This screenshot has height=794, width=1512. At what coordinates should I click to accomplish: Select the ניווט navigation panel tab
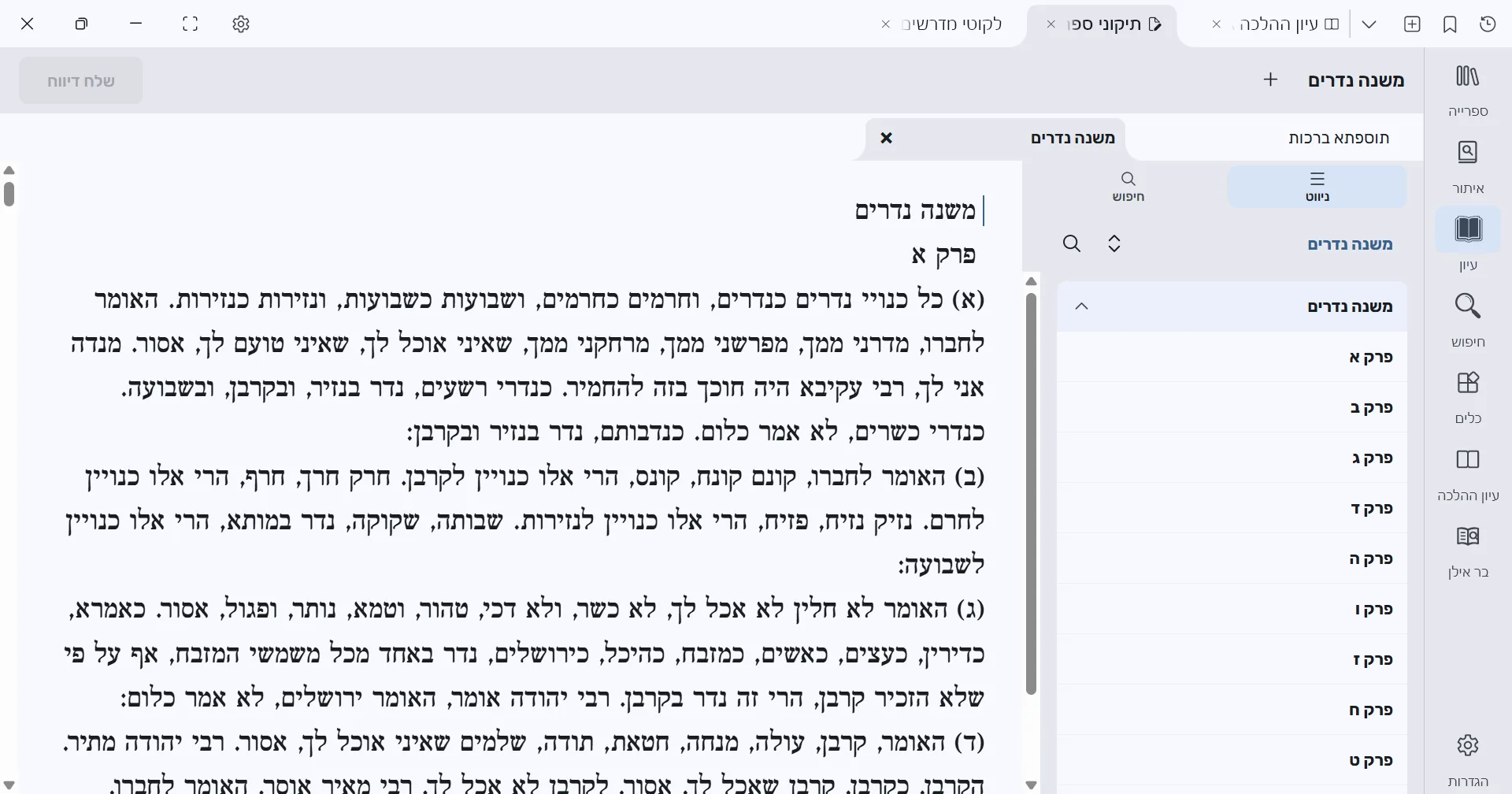pyautogui.click(x=1317, y=187)
